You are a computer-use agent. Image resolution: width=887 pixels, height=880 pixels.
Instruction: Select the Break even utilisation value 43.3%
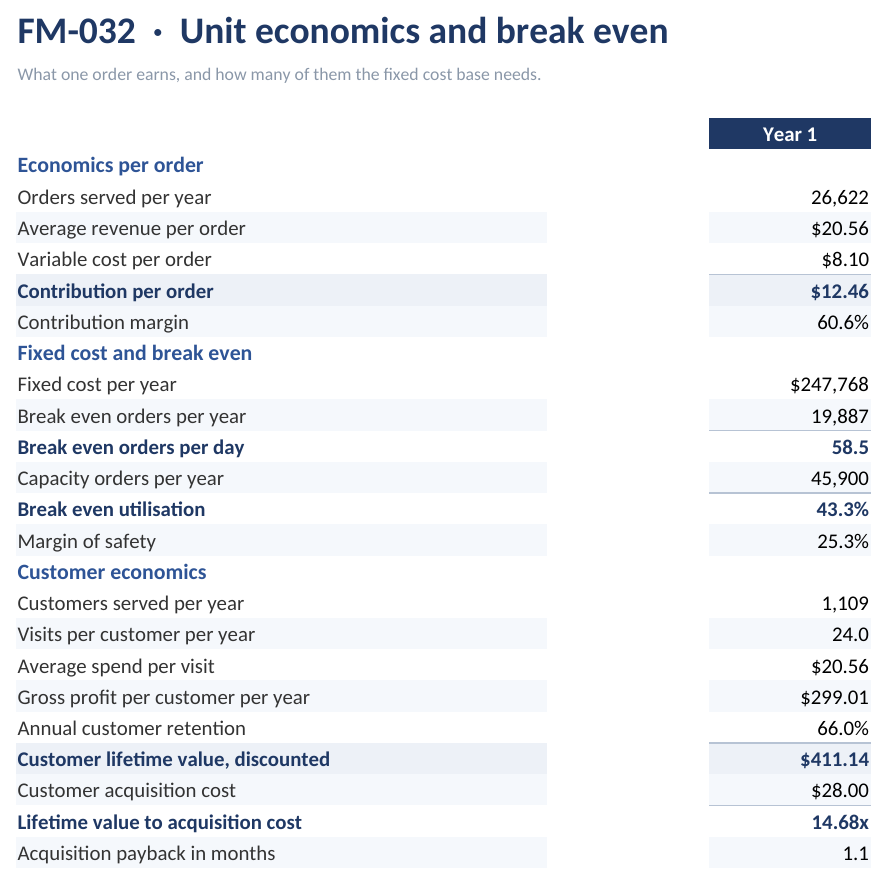842,510
